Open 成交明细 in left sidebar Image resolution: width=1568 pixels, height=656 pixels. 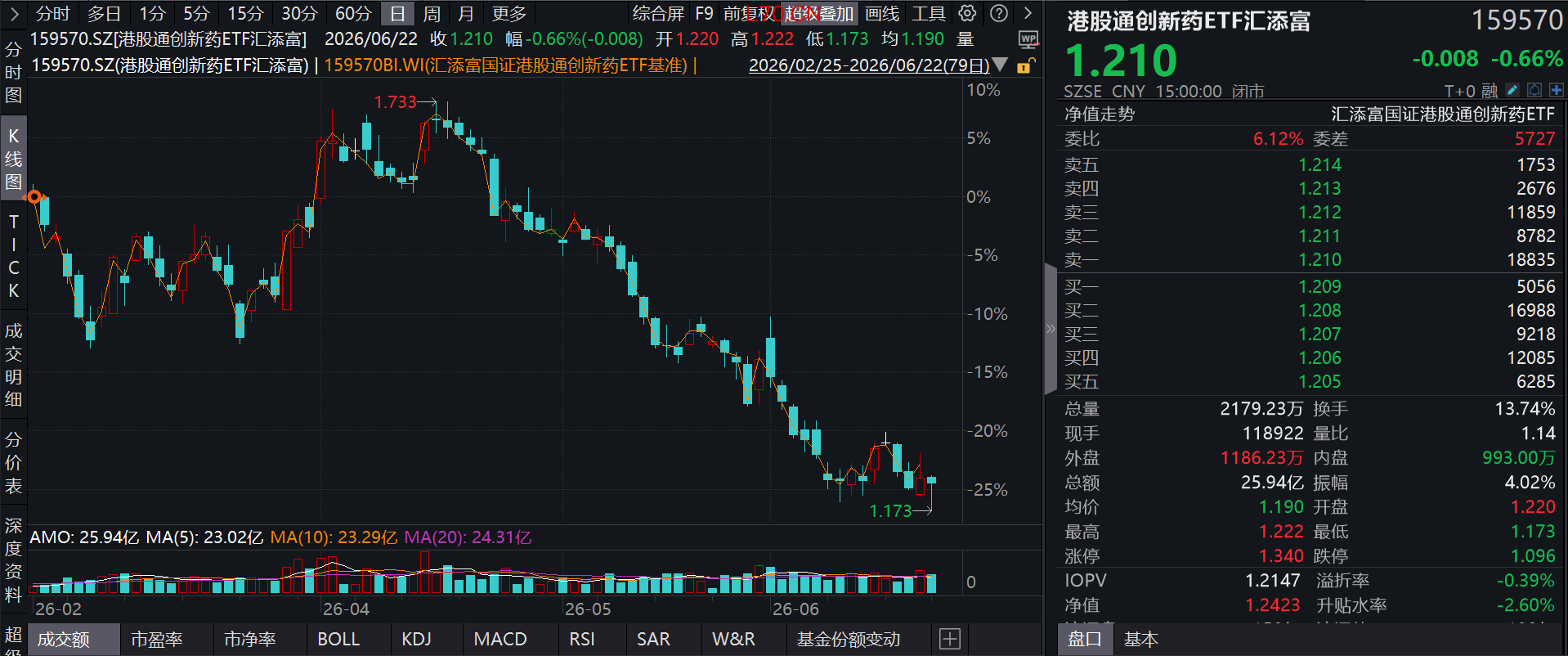point(13,365)
